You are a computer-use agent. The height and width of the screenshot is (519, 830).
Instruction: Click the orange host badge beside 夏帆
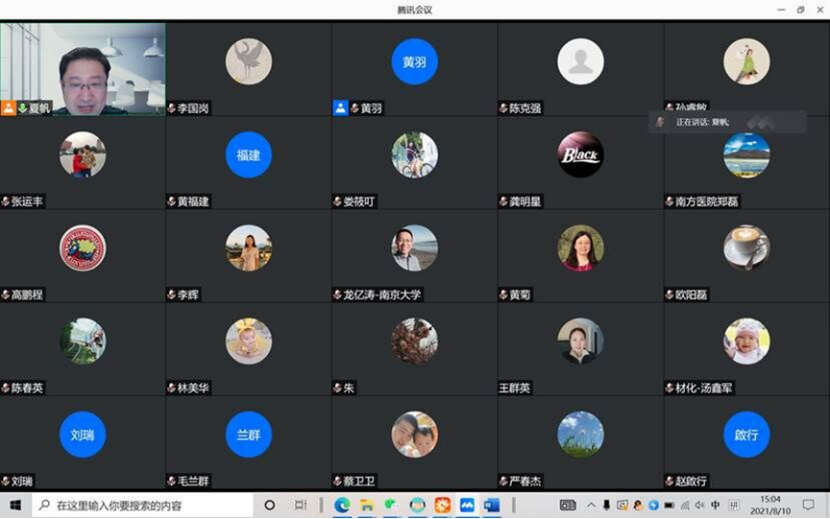8,108
